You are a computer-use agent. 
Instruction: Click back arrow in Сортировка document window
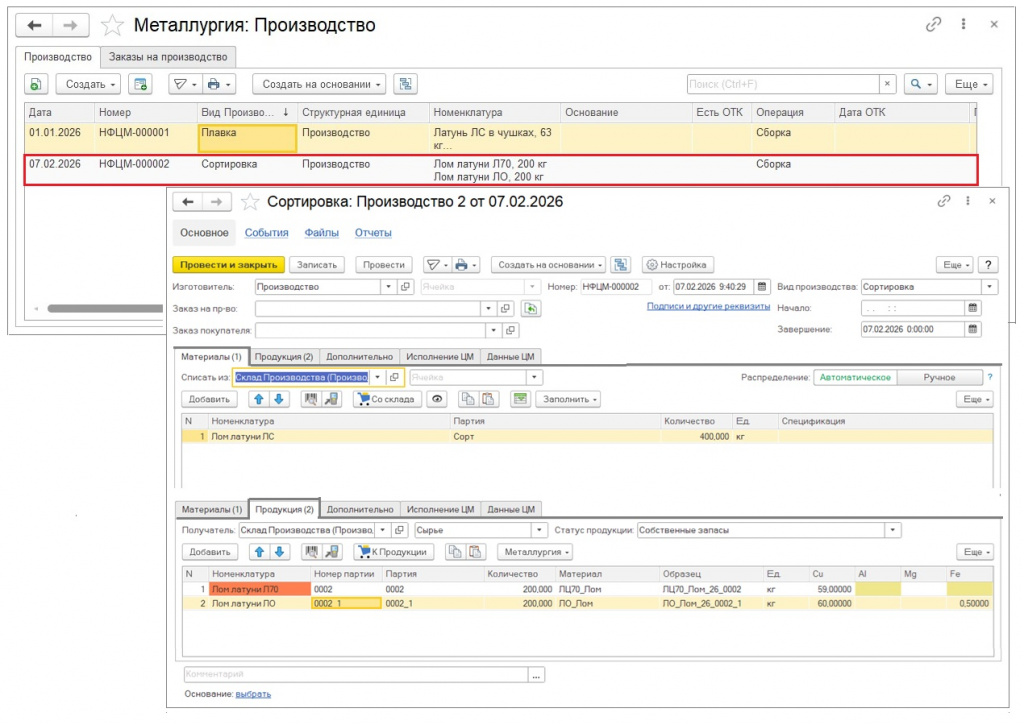pos(188,202)
